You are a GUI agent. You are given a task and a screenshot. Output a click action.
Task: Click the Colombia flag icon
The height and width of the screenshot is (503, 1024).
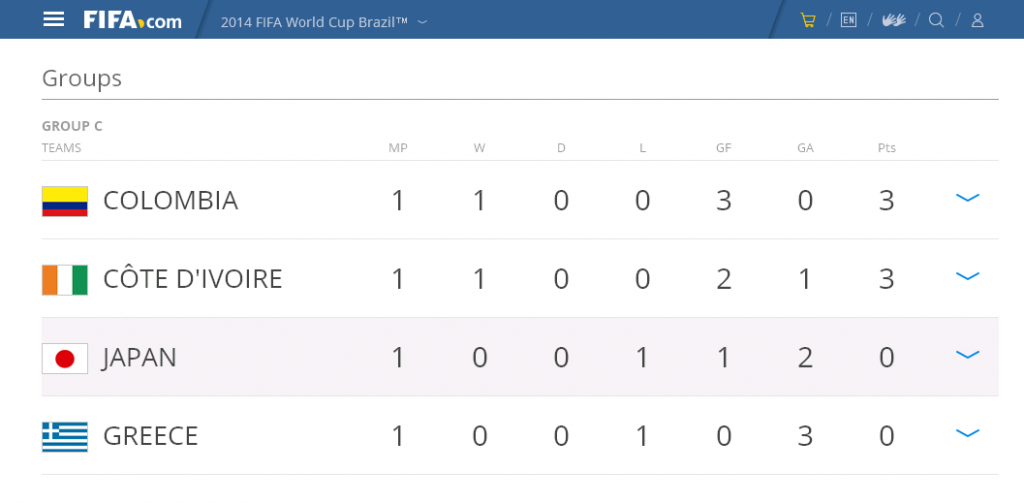click(65, 201)
